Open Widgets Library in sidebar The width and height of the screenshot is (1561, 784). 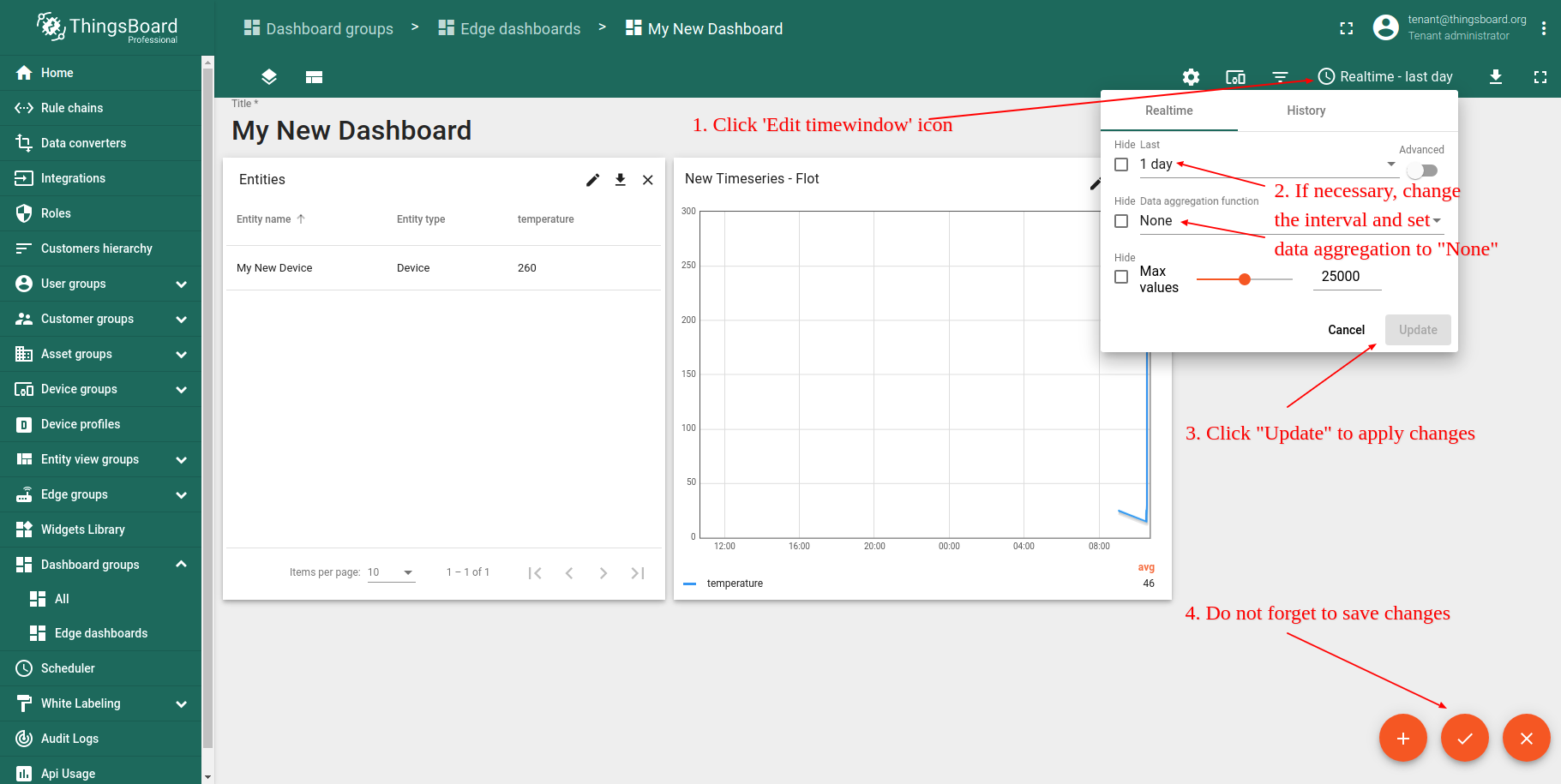point(100,530)
